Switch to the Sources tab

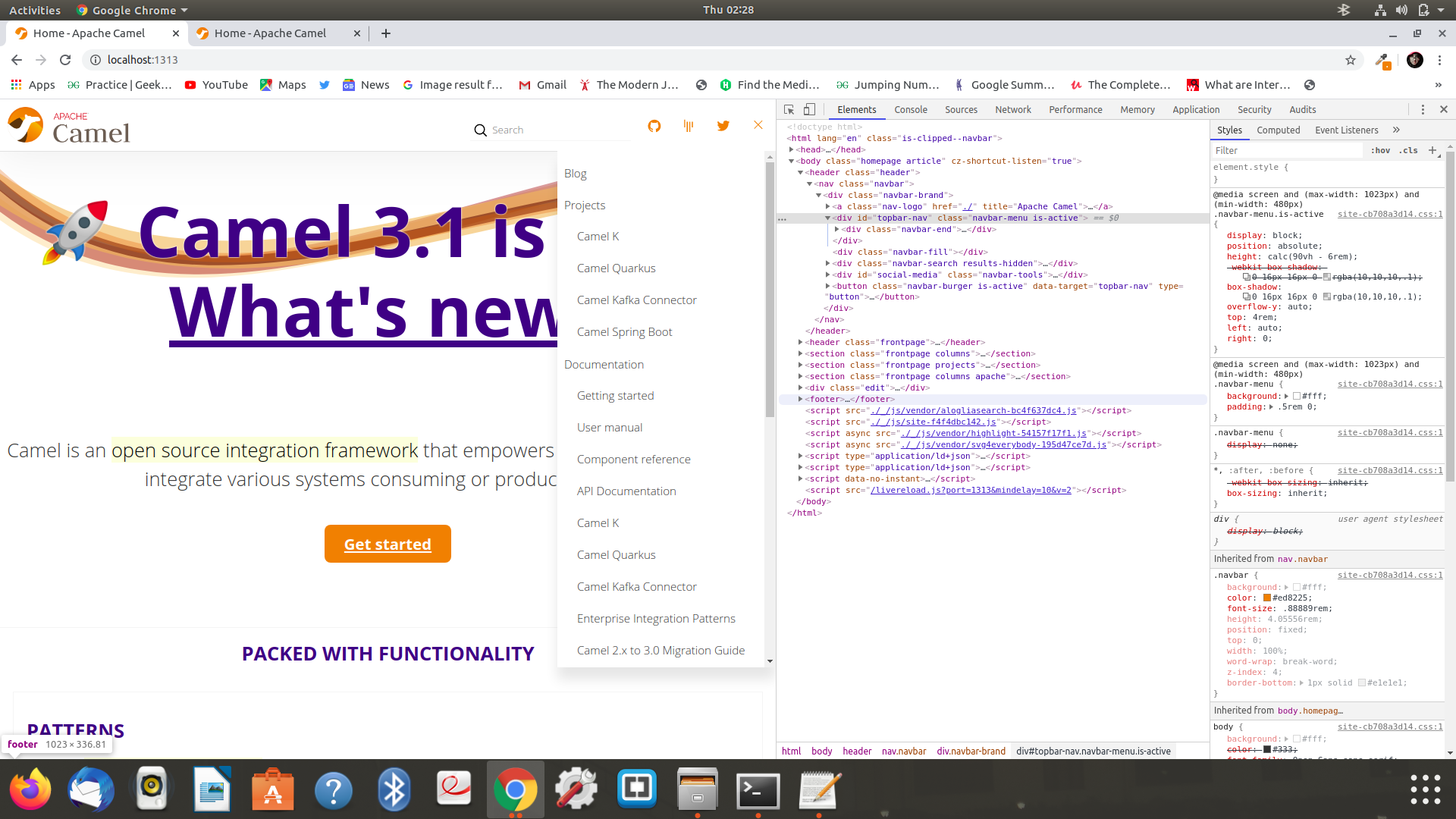[961, 110]
